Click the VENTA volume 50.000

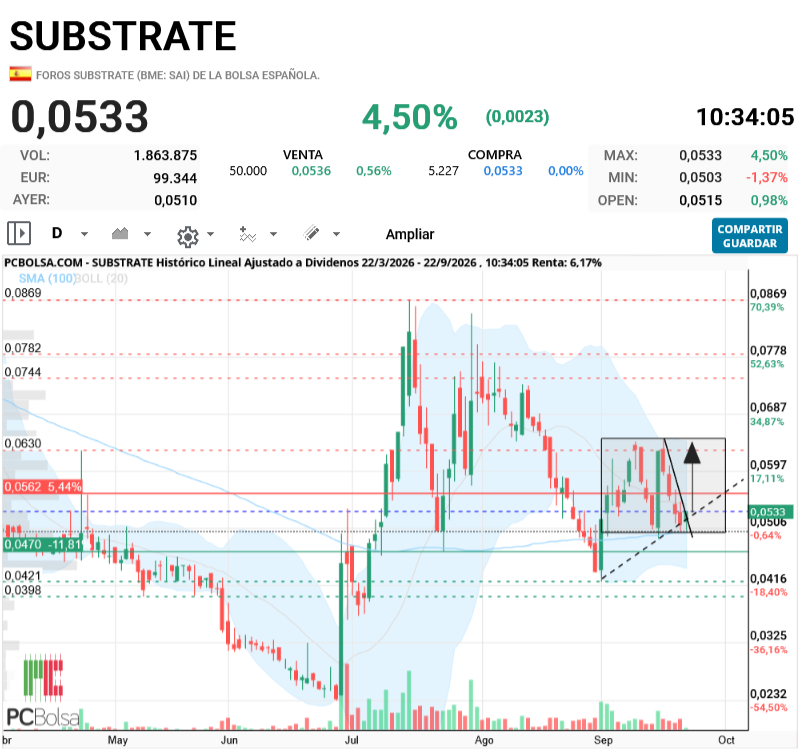click(248, 171)
